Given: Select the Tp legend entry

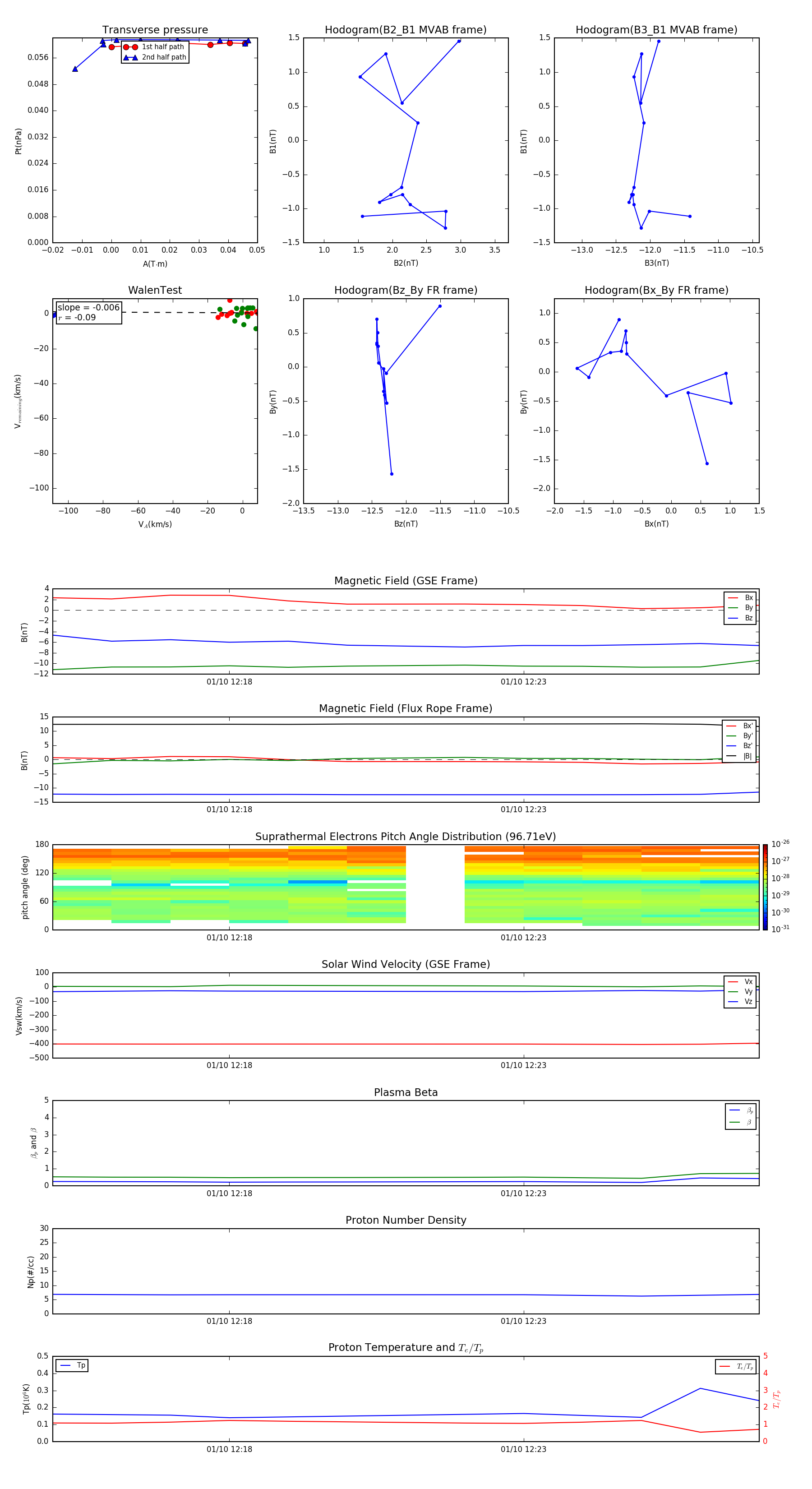Looking at the screenshot, I should 72,1365.
